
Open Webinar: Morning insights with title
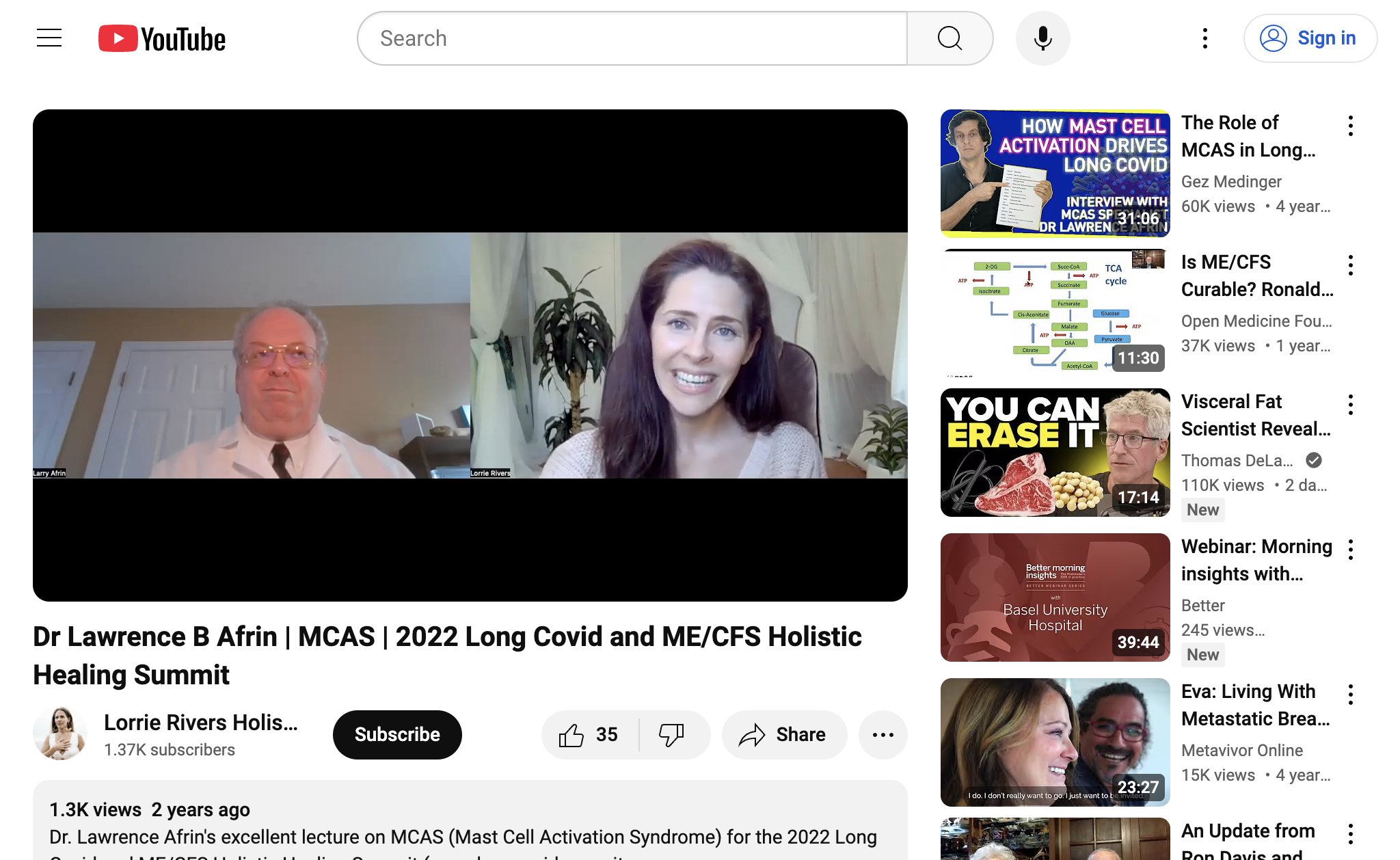1256,560
